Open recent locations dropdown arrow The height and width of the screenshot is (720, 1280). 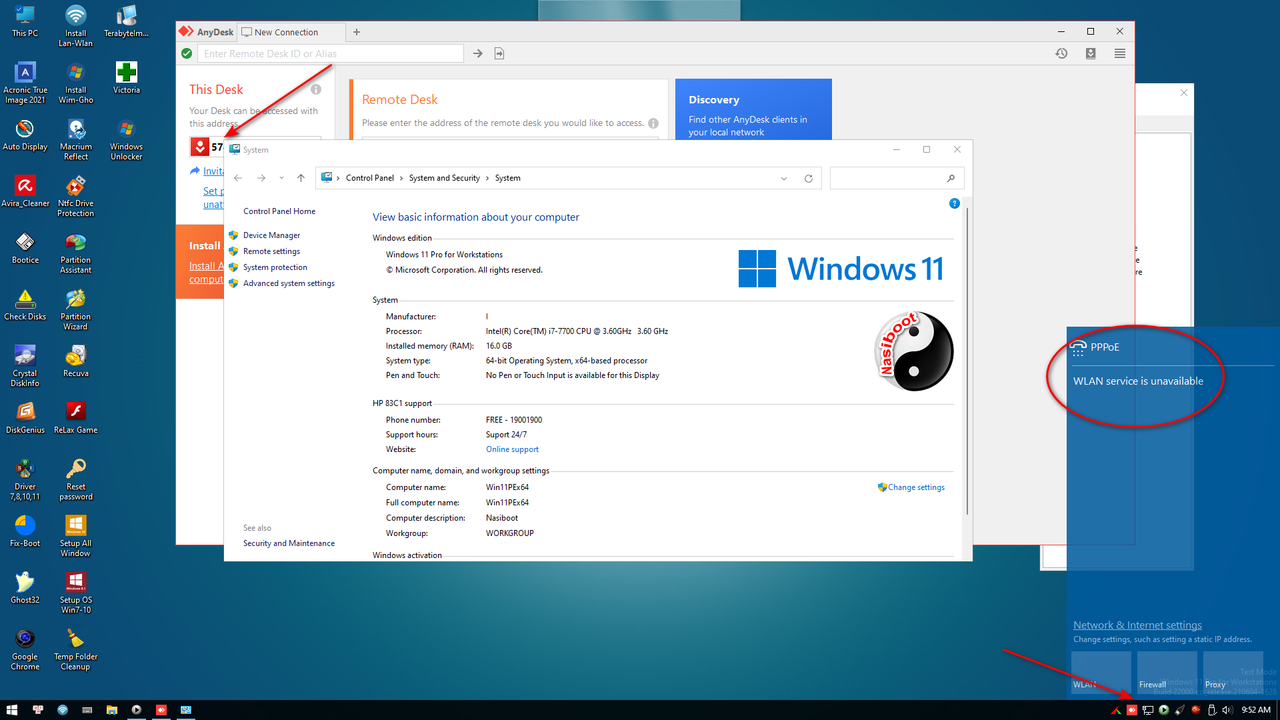pyautogui.click(x=282, y=178)
